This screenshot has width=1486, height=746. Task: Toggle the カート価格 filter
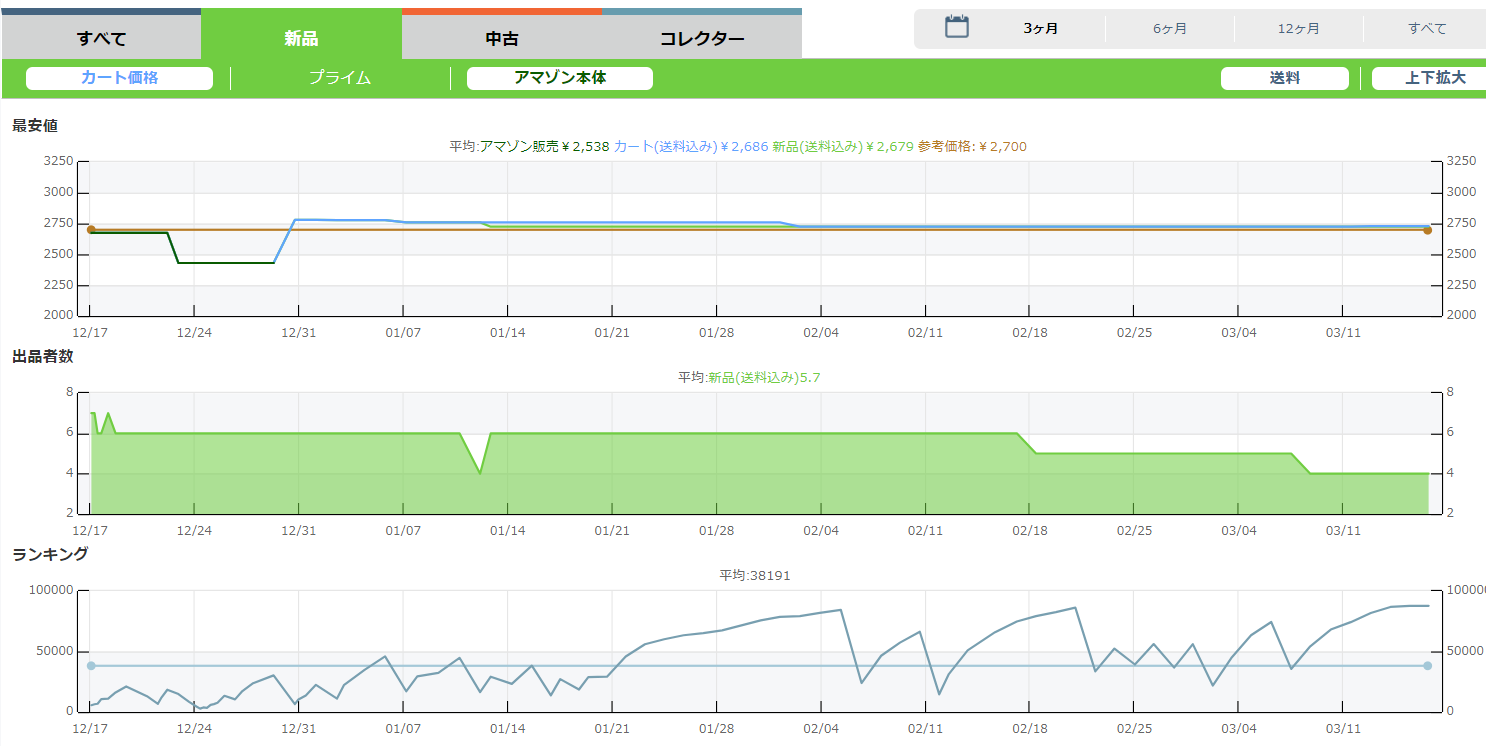pos(119,78)
